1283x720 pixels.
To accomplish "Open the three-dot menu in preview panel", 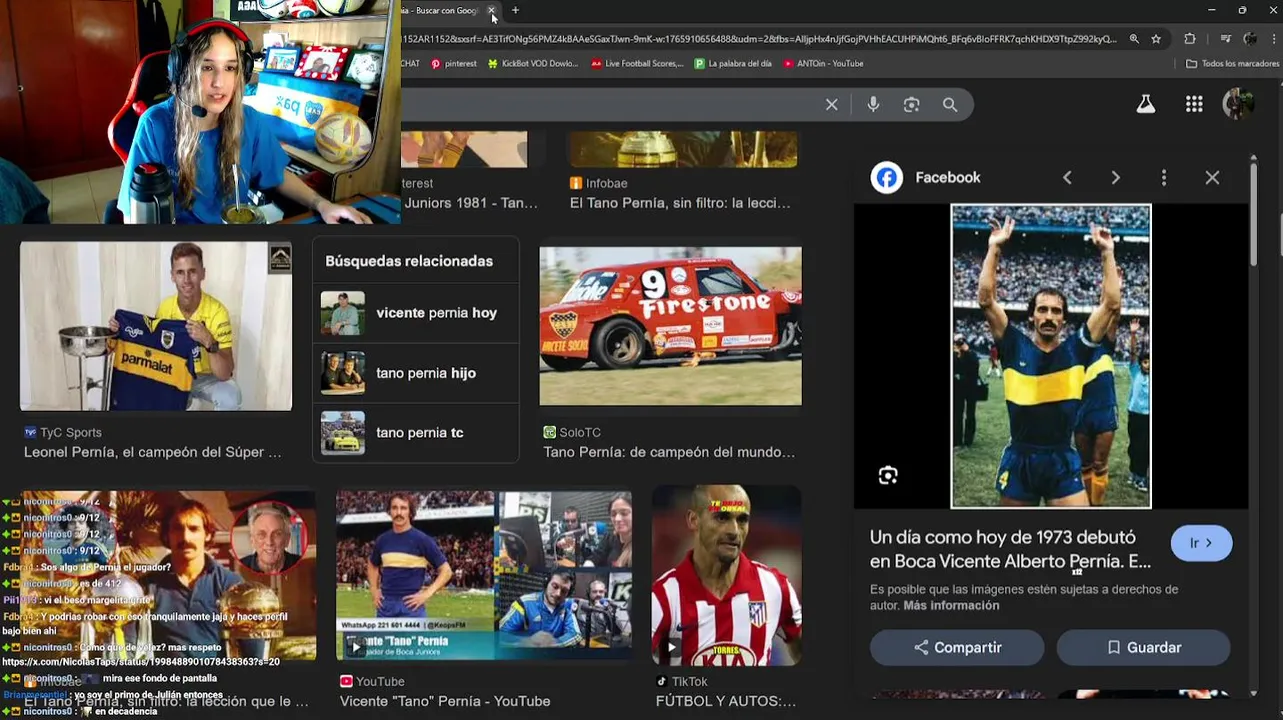I will (x=1163, y=177).
